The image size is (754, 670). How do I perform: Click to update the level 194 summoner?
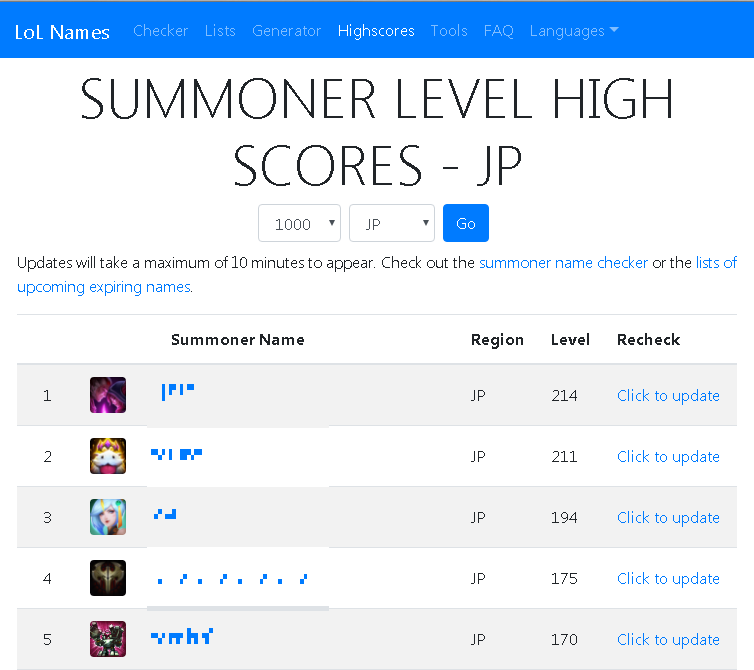point(668,518)
